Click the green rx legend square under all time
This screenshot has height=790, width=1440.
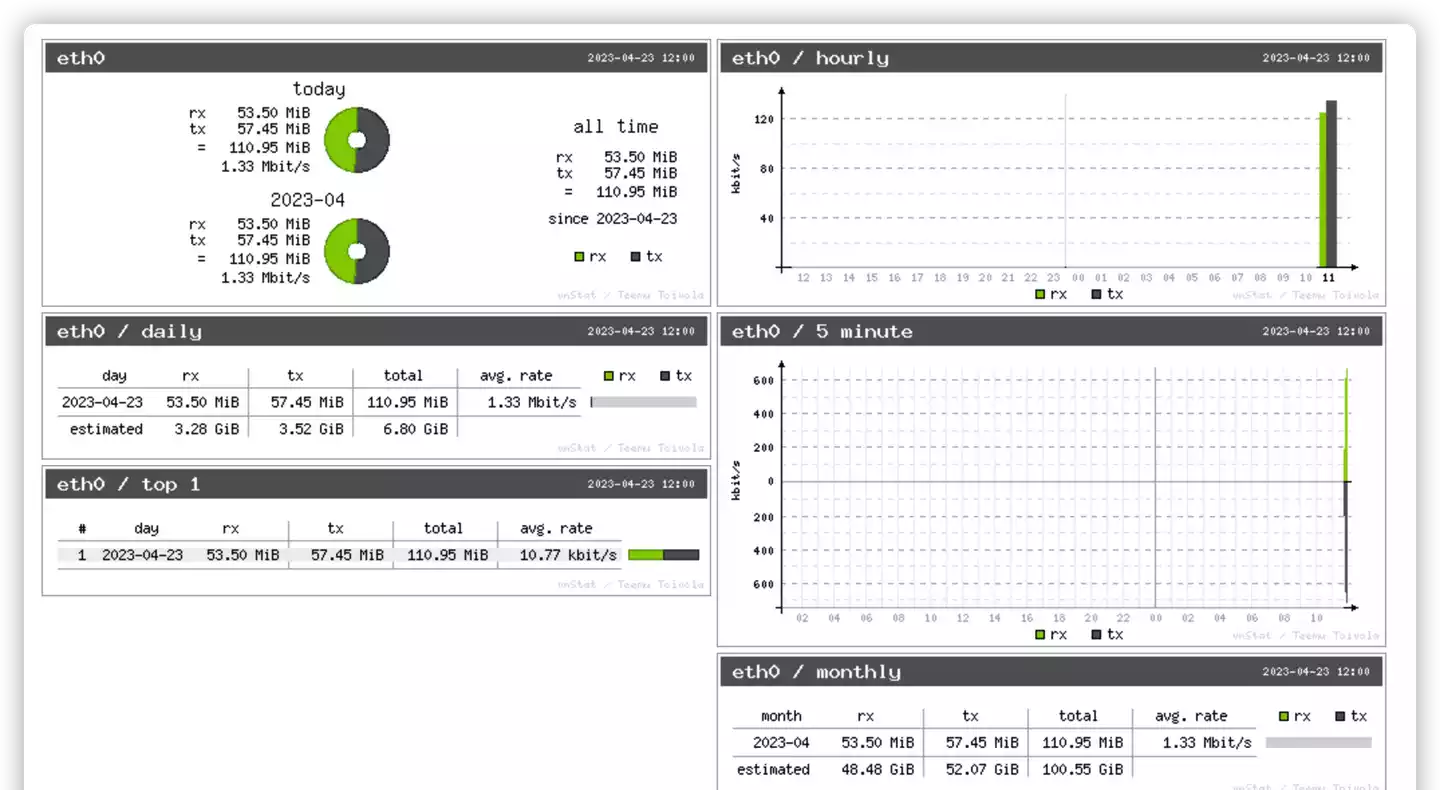pyautogui.click(x=579, y=257)
